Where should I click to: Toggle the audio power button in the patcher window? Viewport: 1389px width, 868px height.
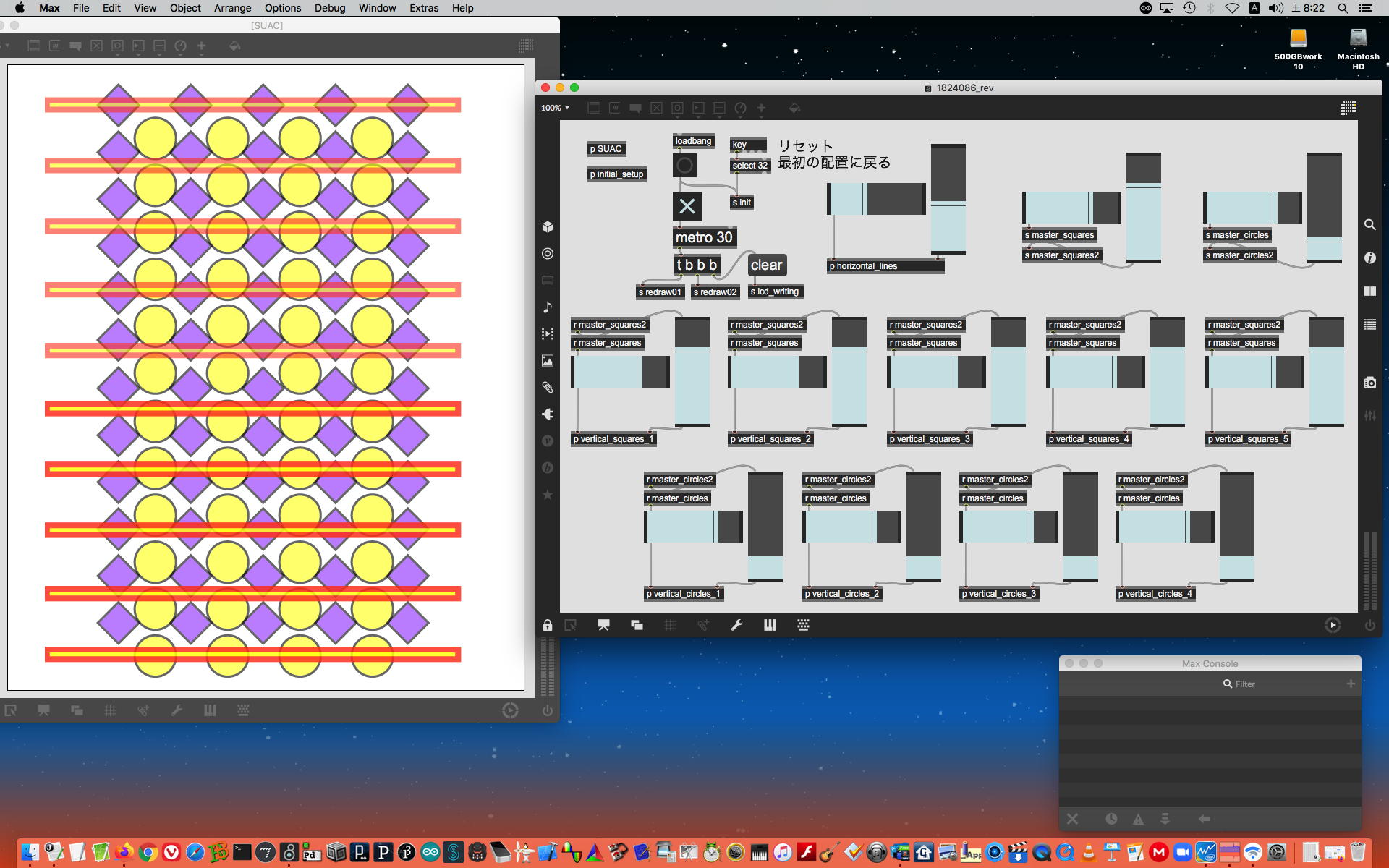point(1369,625)
